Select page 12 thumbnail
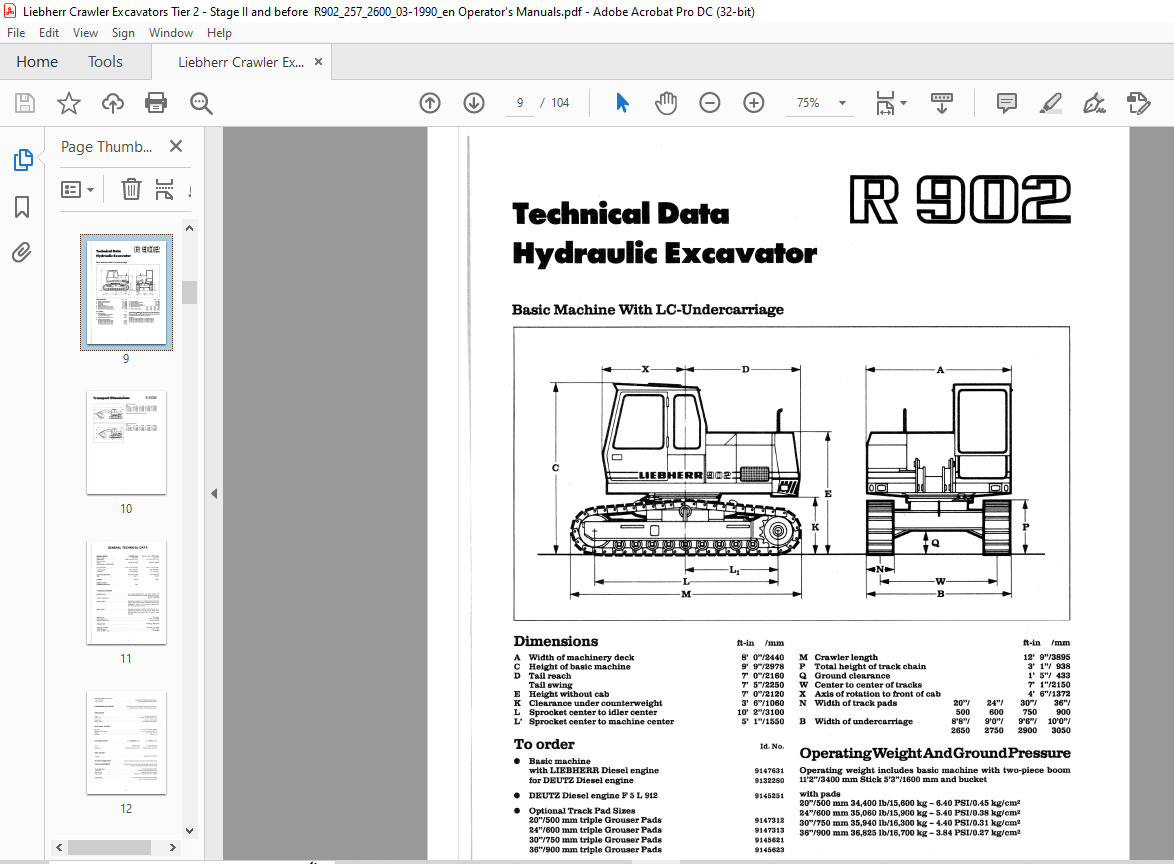 tap(127, 742)
